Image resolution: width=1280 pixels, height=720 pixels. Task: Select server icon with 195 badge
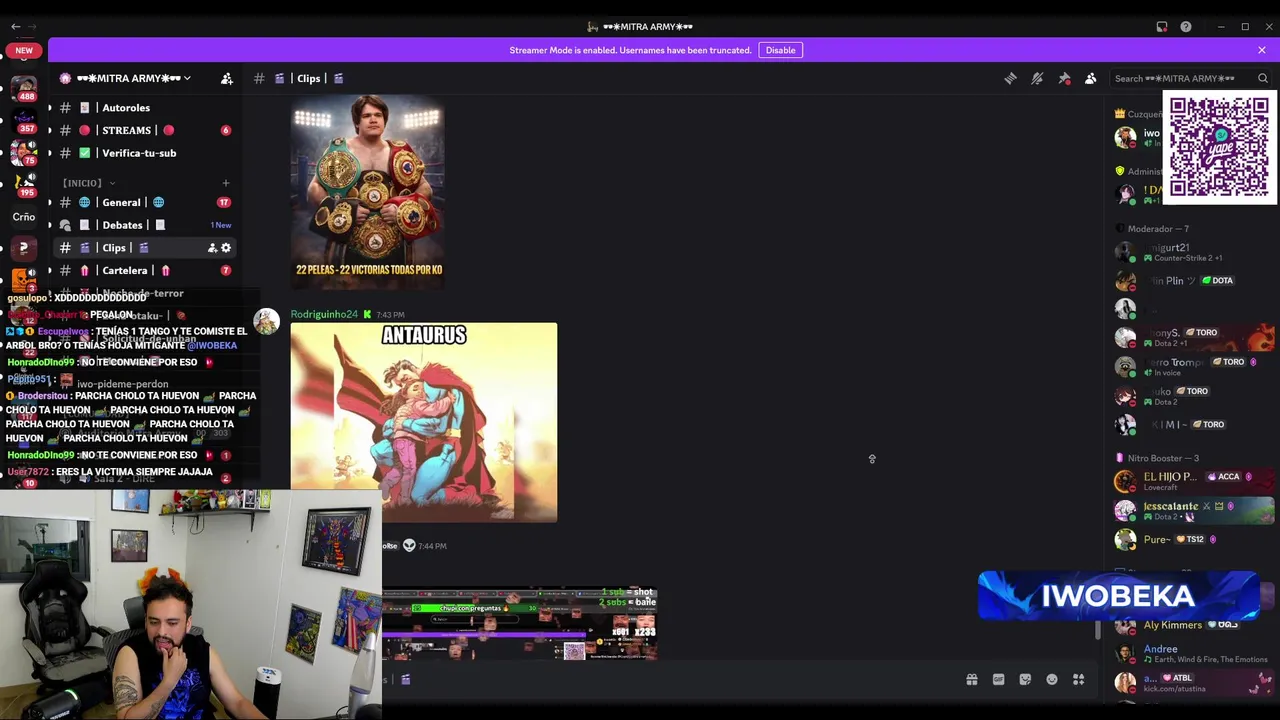(x=24, y=184)
